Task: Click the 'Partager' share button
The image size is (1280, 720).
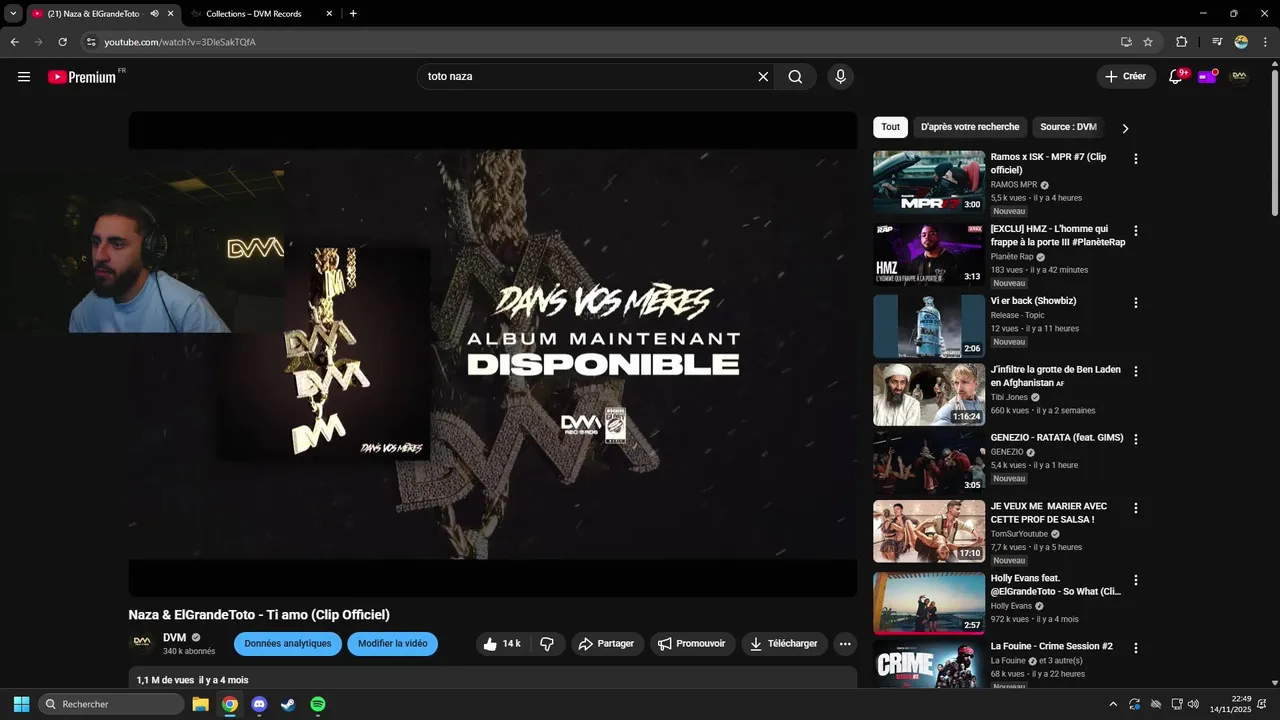Action: coord(606,644)
